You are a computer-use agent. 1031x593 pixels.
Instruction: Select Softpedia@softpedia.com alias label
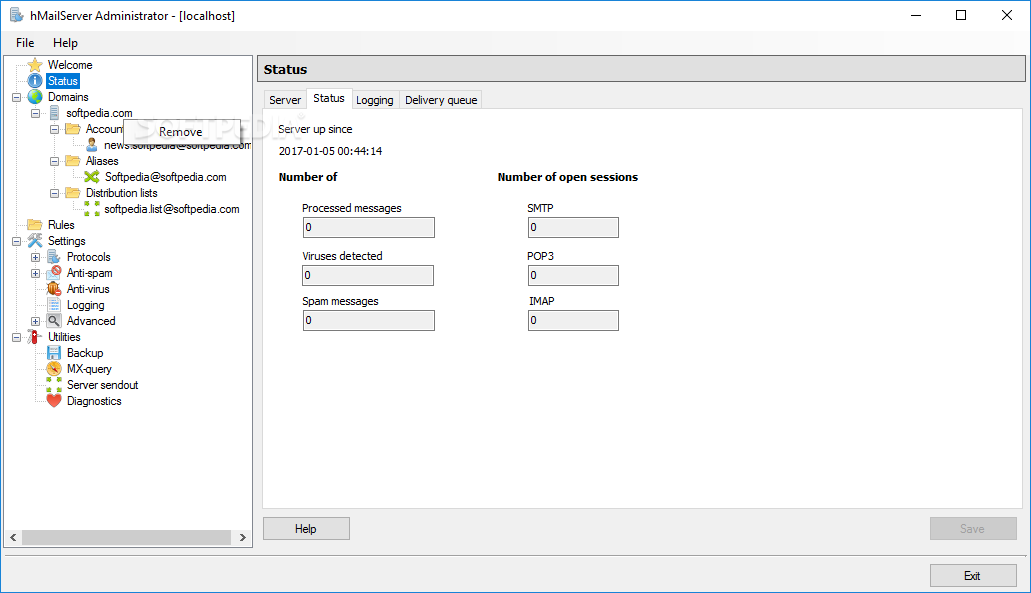click(166, 177)
